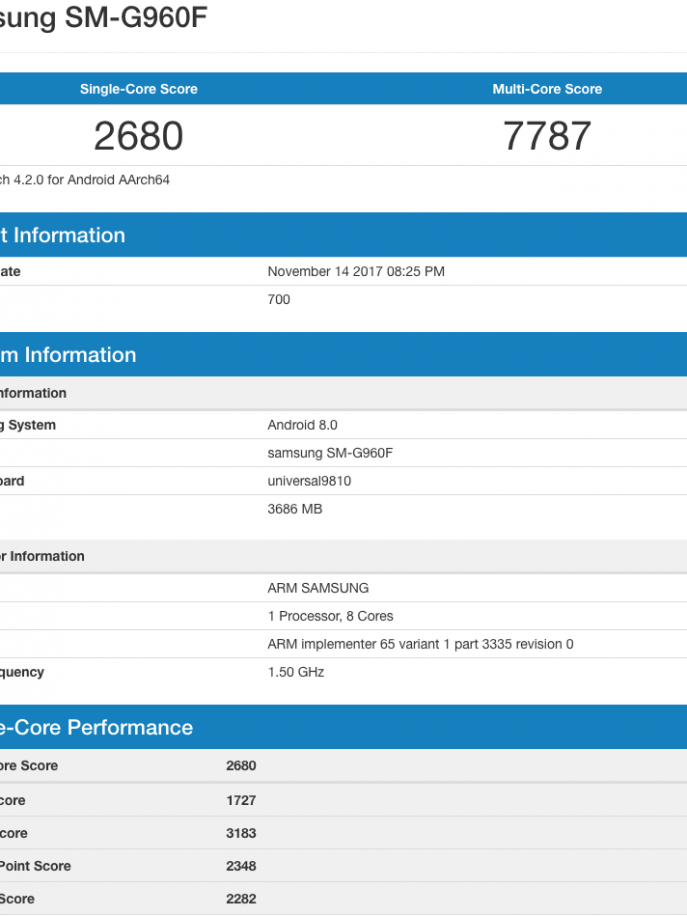Select the 3686 MB memory value
The height and width of the screenshot is (916, 687).
point(295,509)
